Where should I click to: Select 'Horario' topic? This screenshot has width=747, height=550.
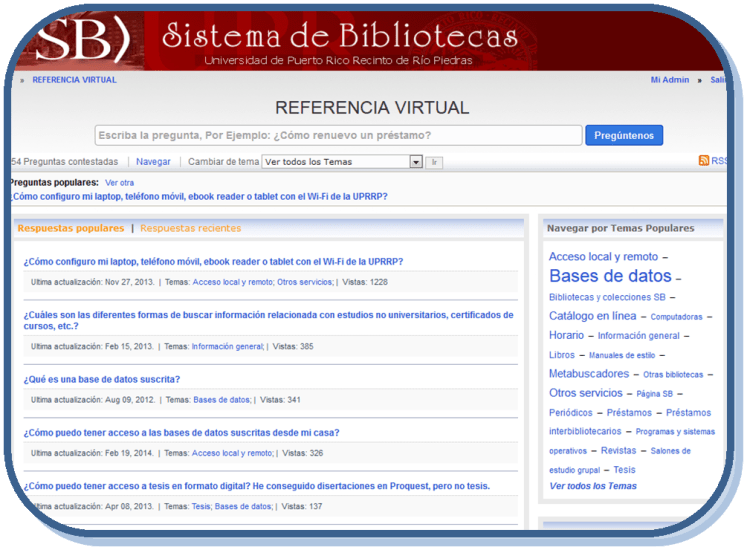click(566, 336)
